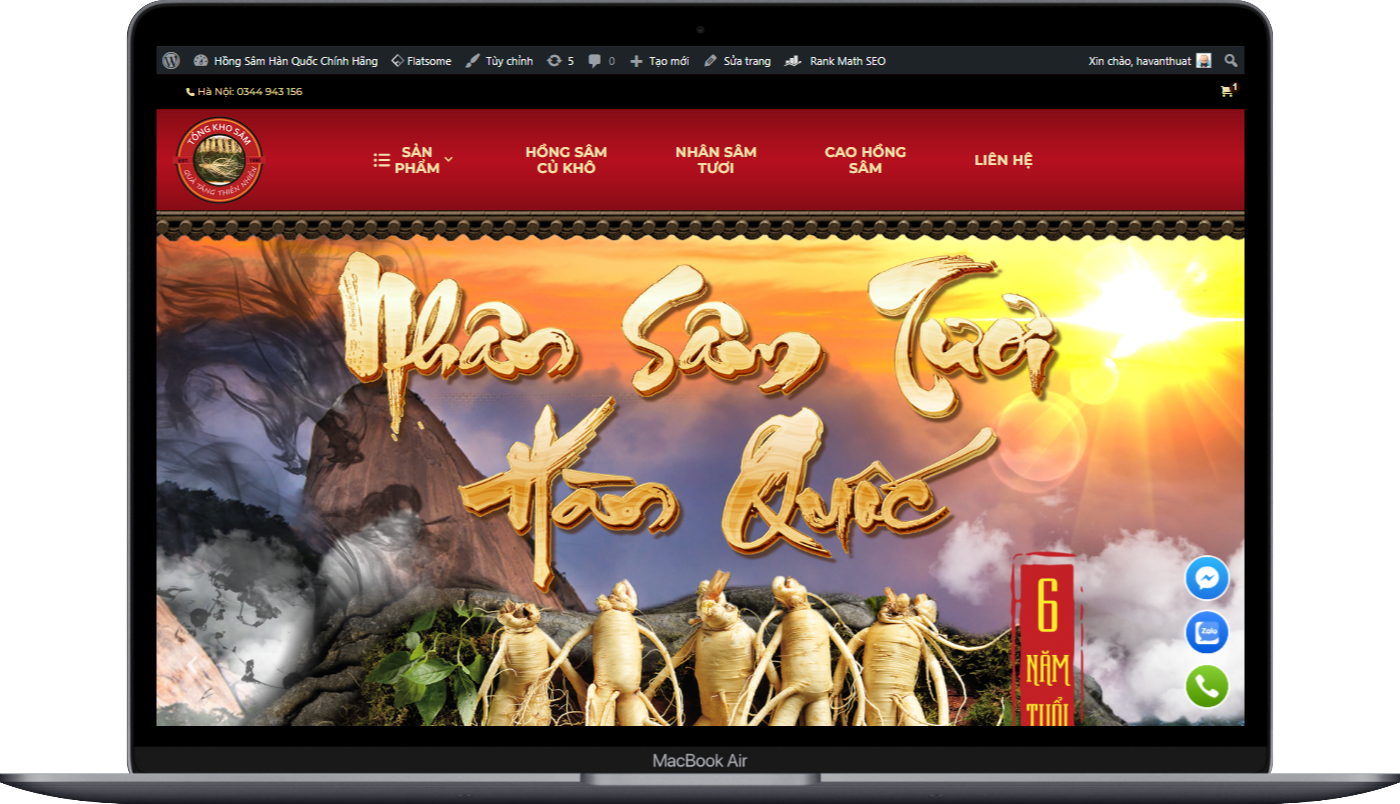The height and width of the screenshot is (804, 1400).
Task: Open the Flatsome admin menu
Action: pyautogui.click(x=421, y=61)
